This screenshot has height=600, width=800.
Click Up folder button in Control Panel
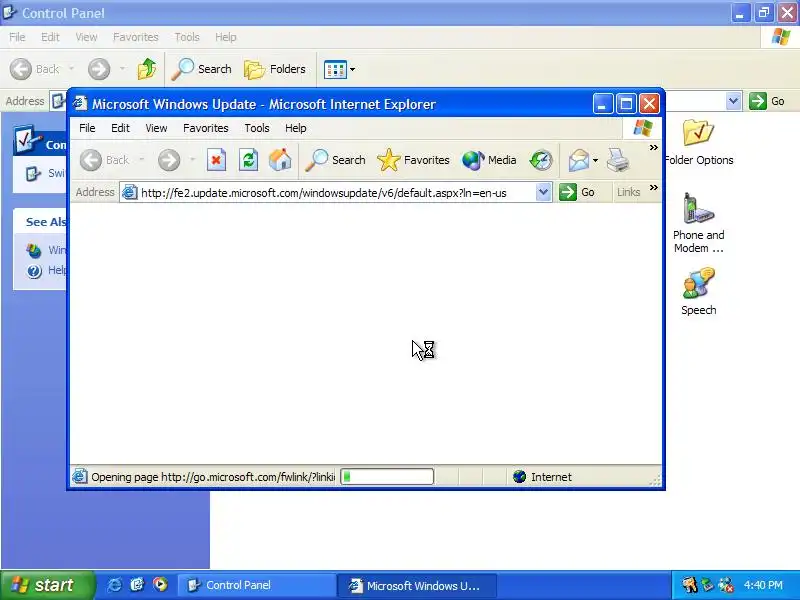click(x=146, y=69)
